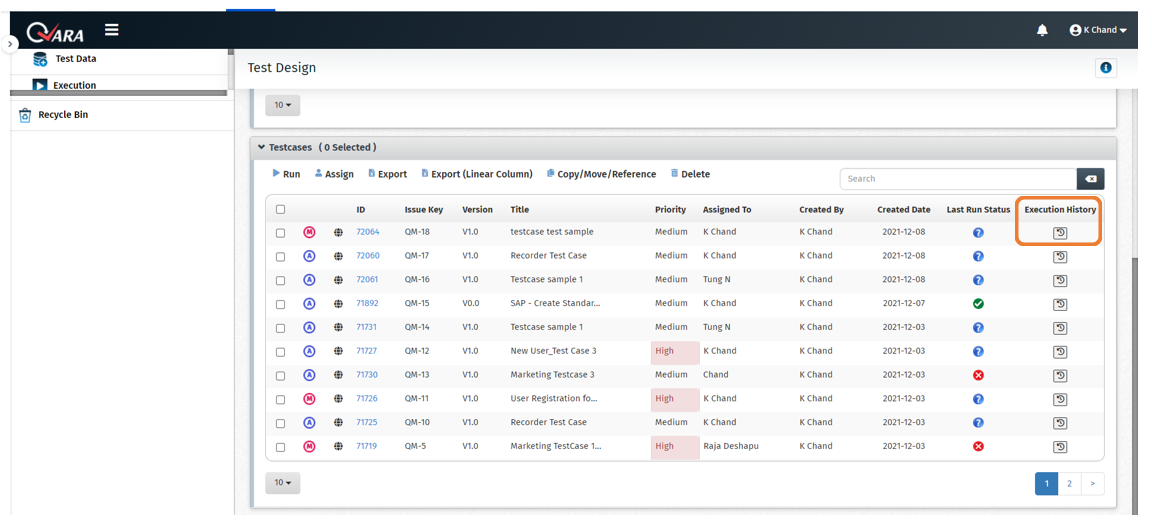Click the passed status icon for 71892
The height and width of the screenshot is (523, 1152).
978,303
